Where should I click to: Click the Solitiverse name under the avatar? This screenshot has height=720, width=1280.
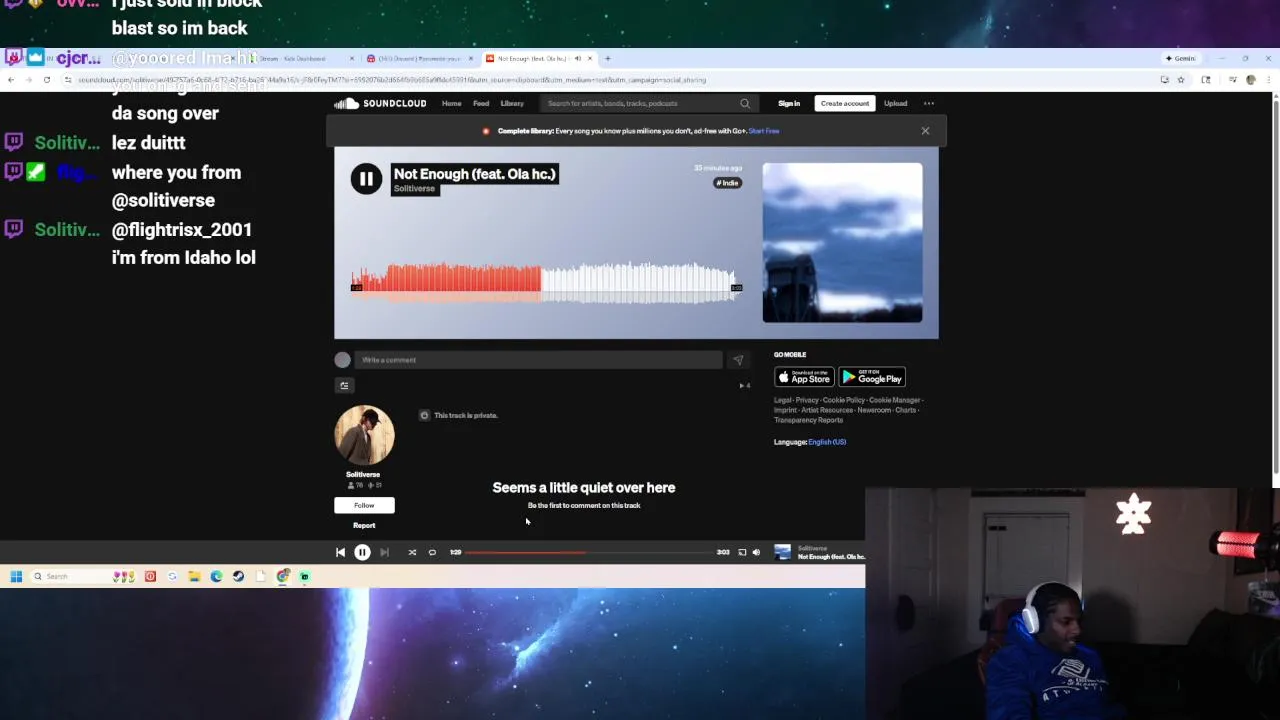point(363,474)
